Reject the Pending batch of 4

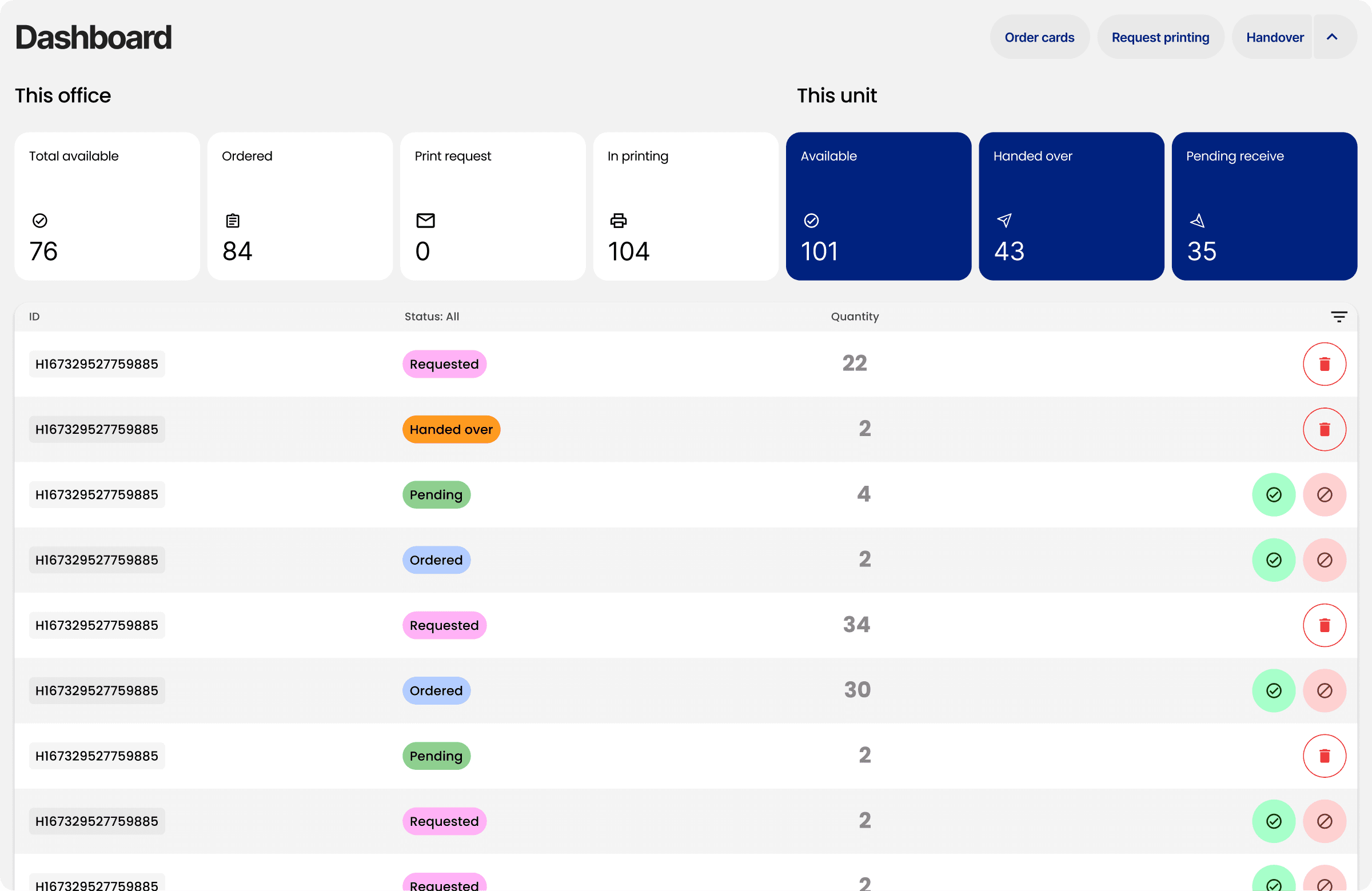tap(1324, 494)
